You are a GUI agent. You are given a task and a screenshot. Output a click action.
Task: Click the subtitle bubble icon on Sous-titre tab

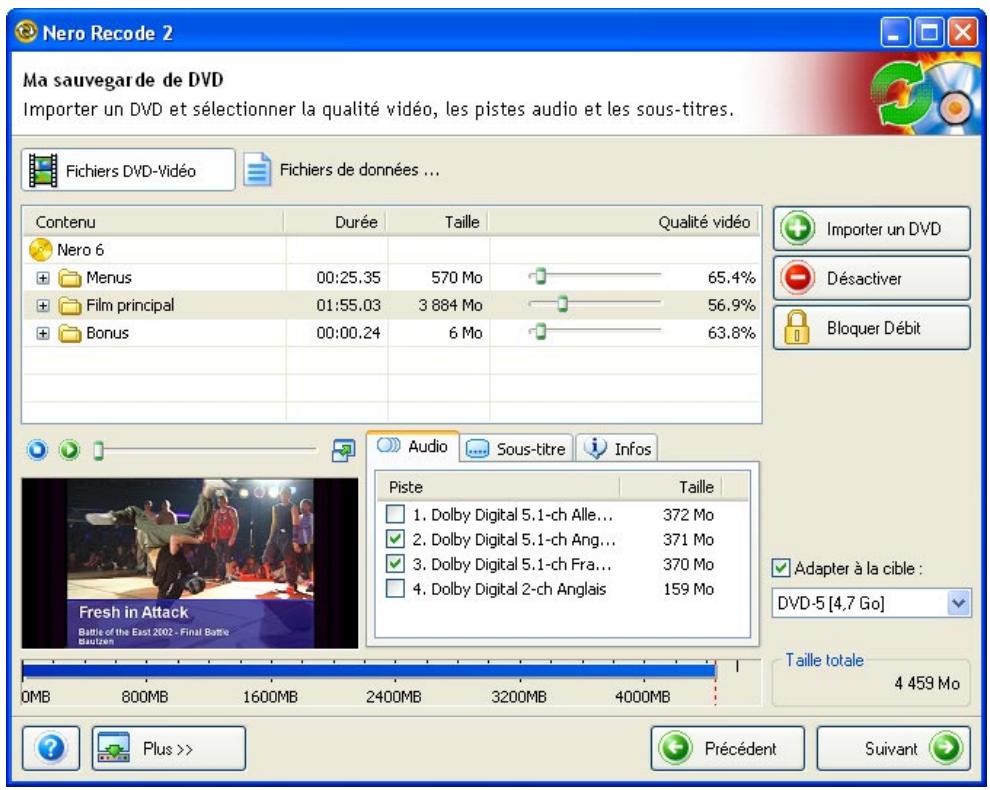(x=477, y=449)
